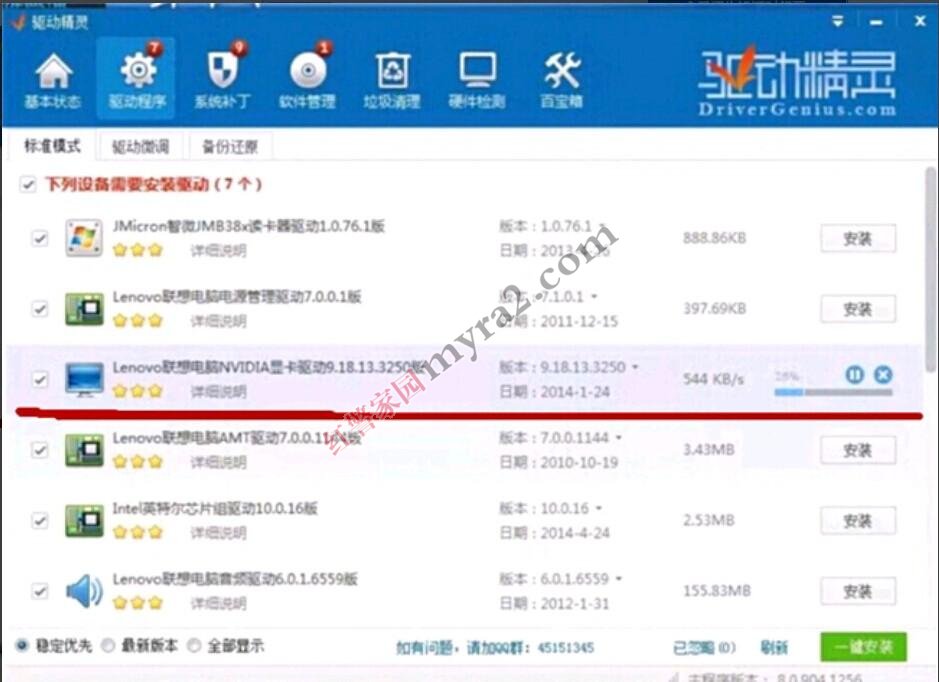
Task: Install the Intel chipset driver
Action: point(858,521)
